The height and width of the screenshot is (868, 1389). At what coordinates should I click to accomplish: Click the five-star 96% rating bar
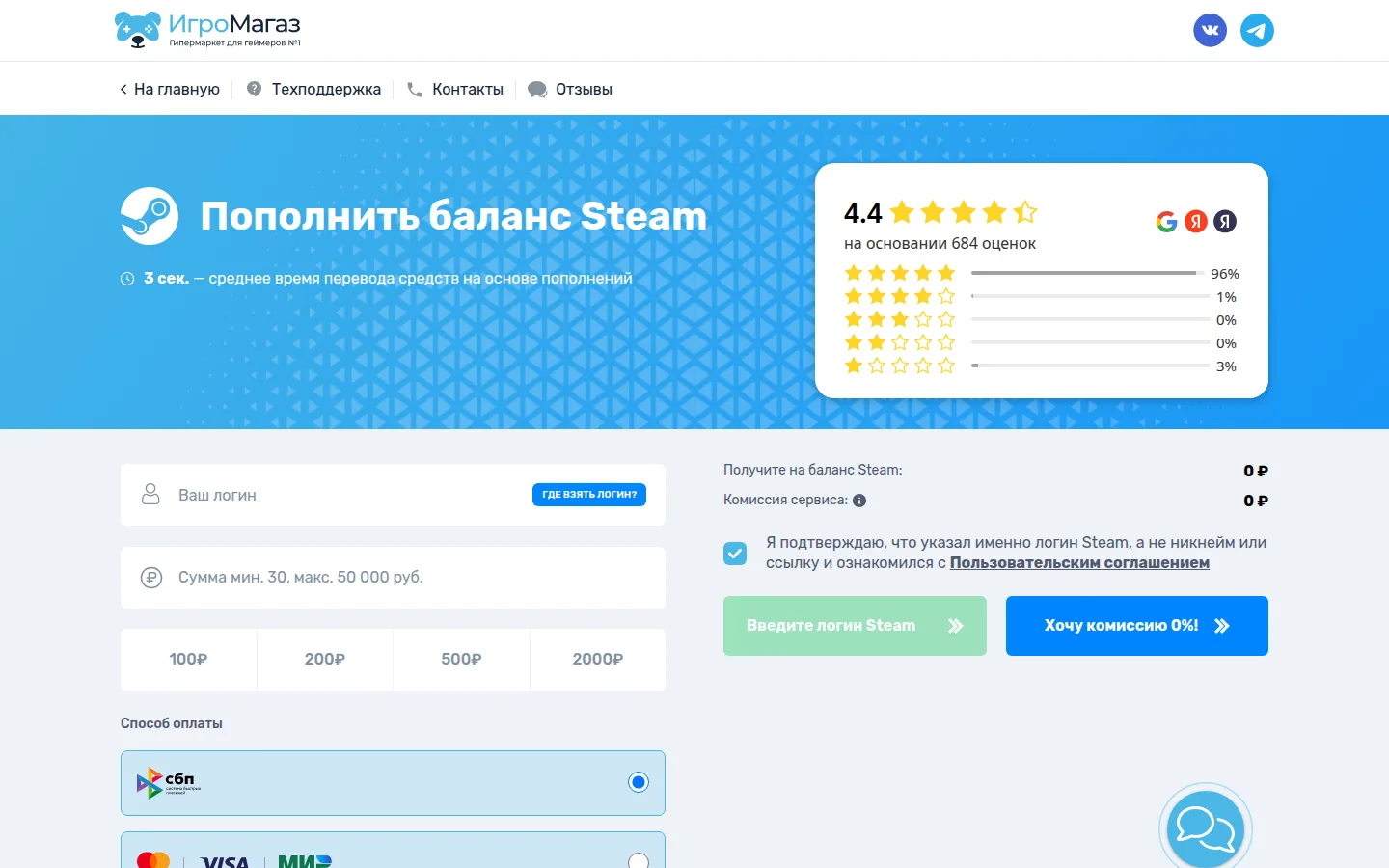(x=1090, y=273)
